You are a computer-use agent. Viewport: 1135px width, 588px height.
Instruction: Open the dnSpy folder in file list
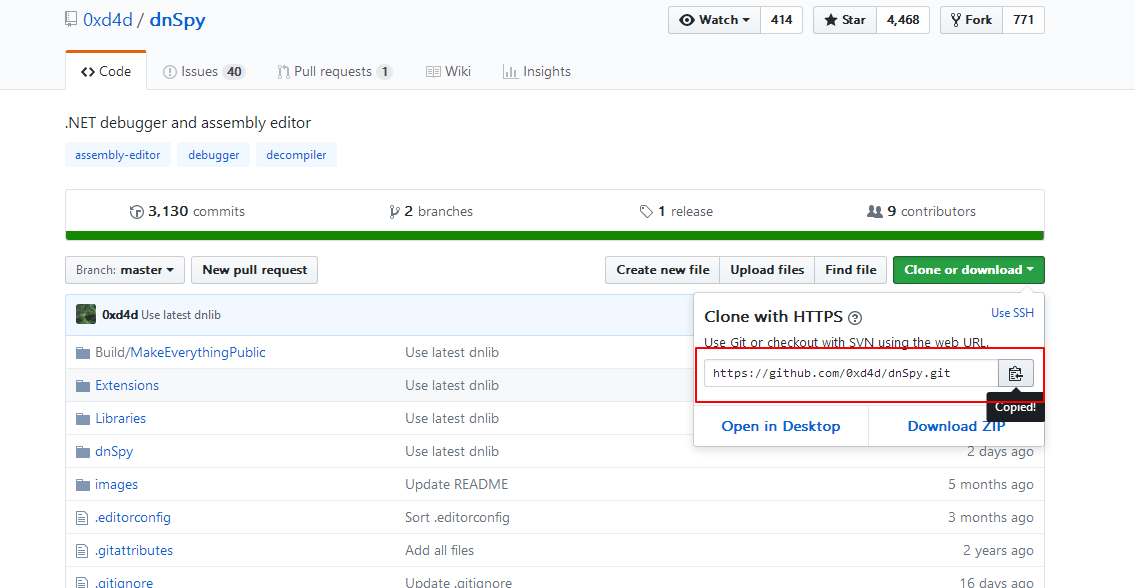[114, 452]
